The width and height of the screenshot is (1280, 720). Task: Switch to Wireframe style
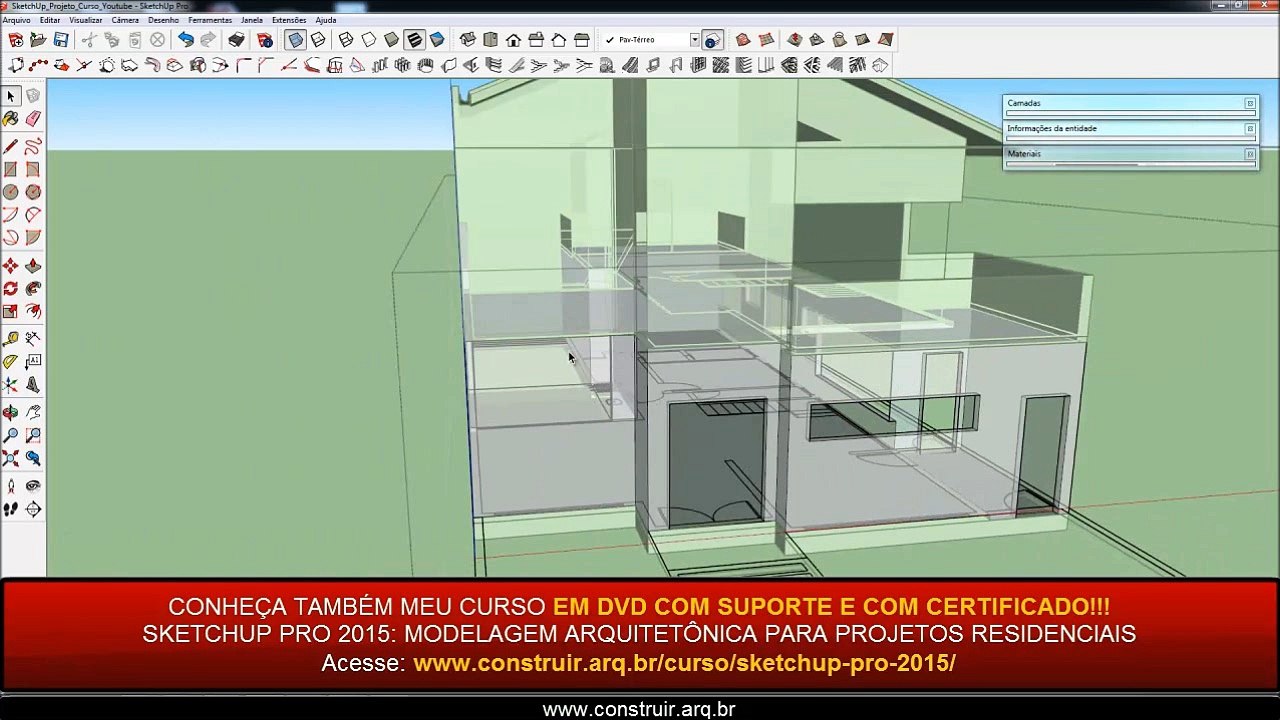pos(346,40)
